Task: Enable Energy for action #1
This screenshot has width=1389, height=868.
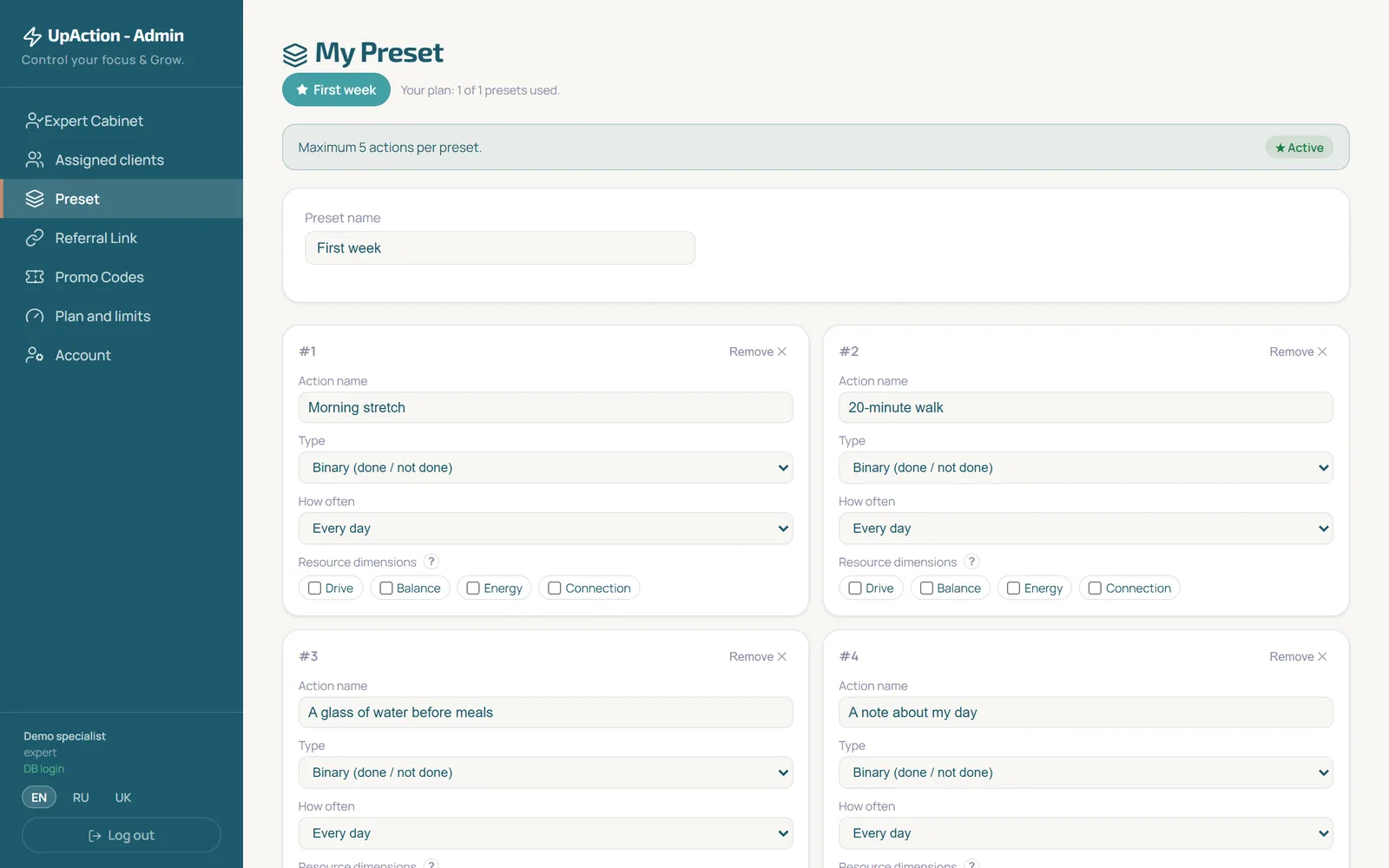Action: pos(473,588)
